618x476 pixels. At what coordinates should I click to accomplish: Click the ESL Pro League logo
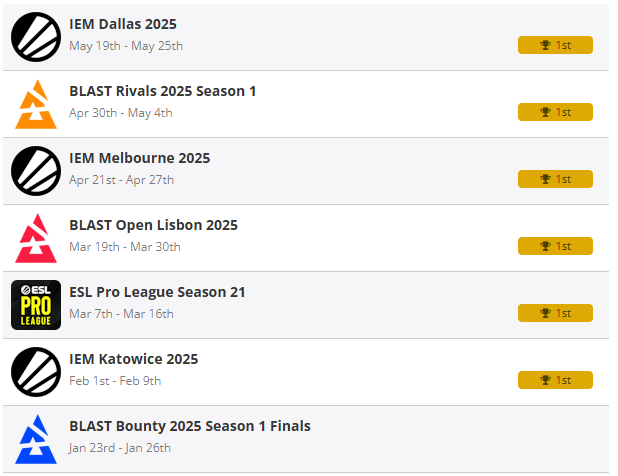pyautogui.click(x=36, y=305)
